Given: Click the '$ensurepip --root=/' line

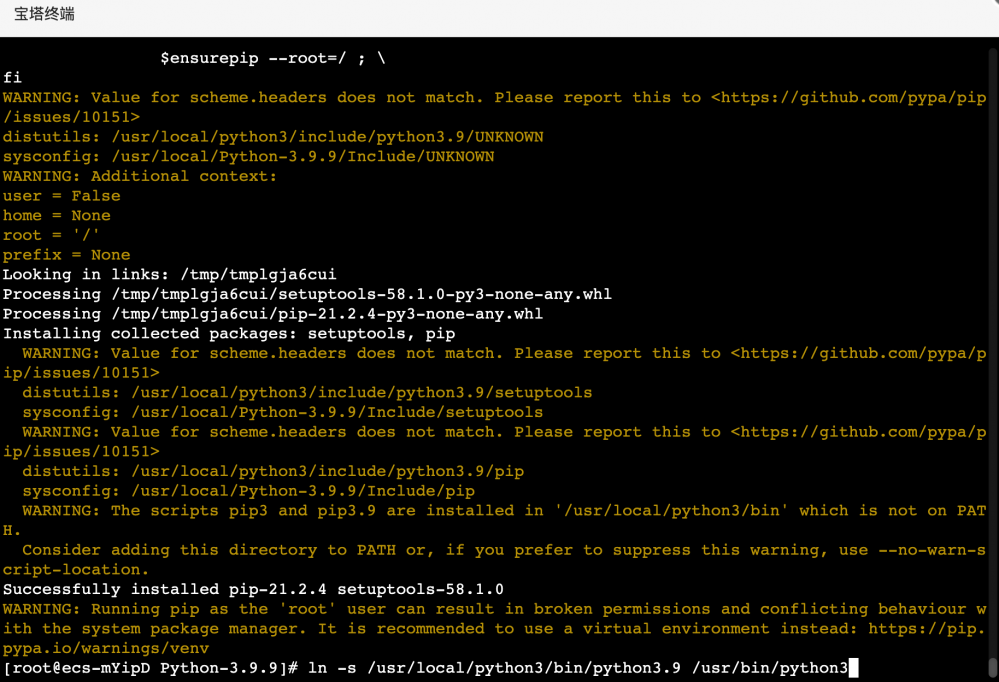Looking at the screenshot, I should [273, 58].
